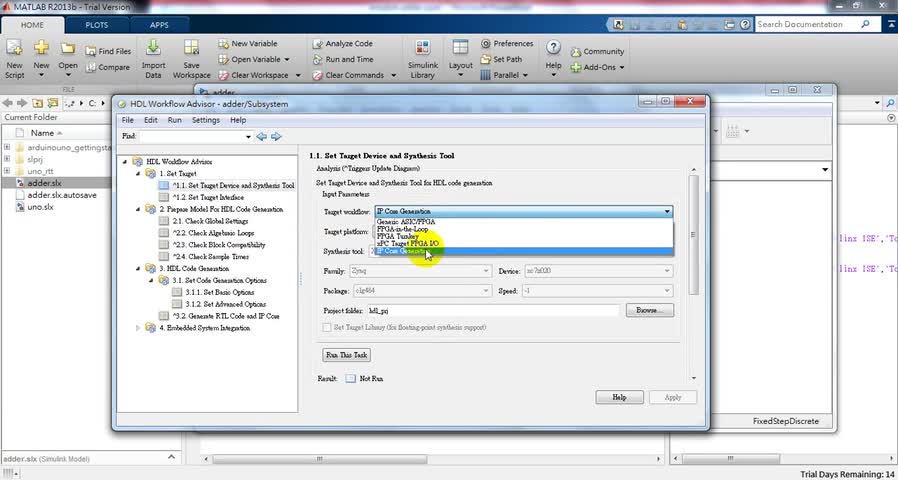This screenshot has width=898, height=480.
Task: Open the Clear Workspace dropdown
Action: pyautogui.click(x=298, y=75)
